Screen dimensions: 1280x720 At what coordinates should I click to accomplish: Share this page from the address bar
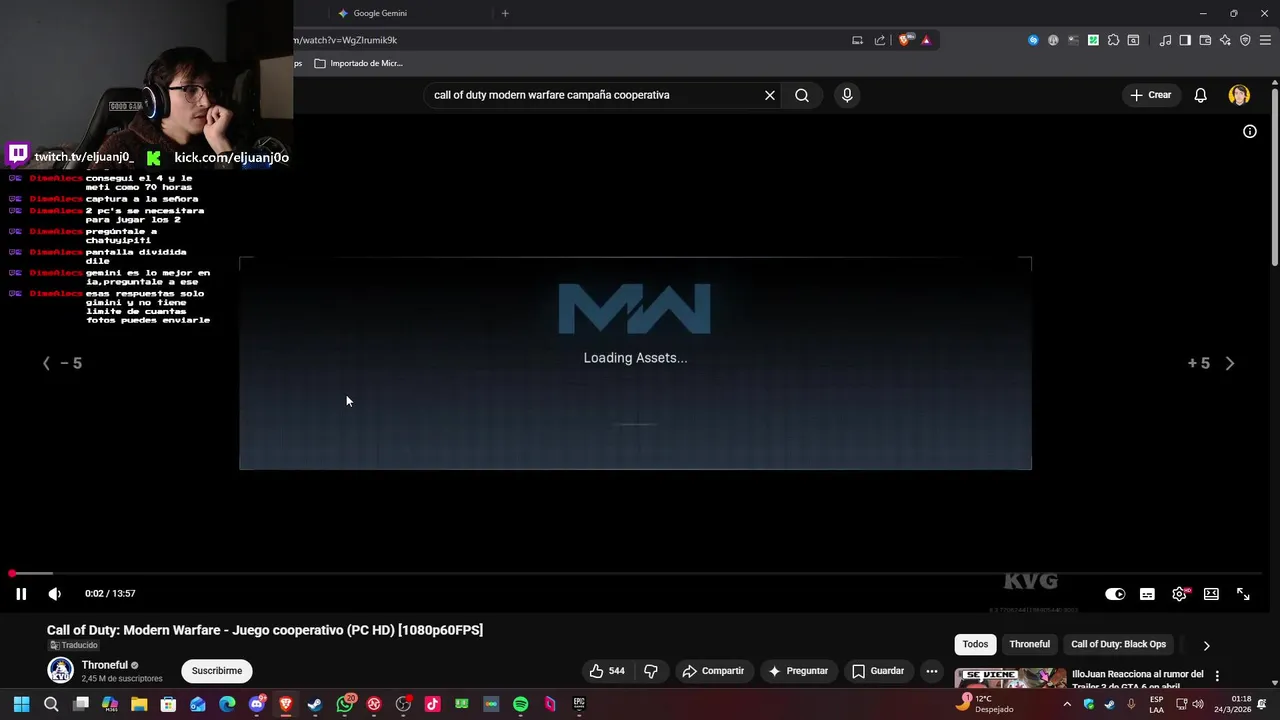[x=880, y=40]
